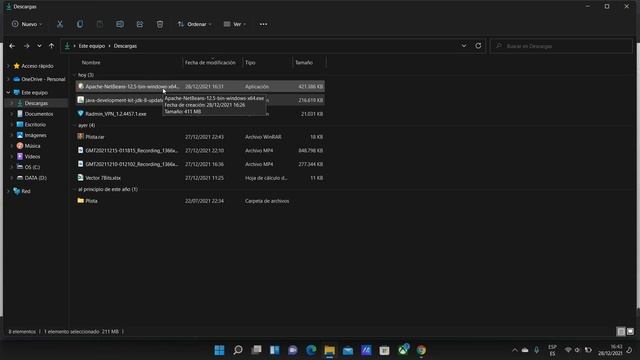Open the Nuevo dropdown menu
This screenshot has width=640, height=360.
click(27, 24)
